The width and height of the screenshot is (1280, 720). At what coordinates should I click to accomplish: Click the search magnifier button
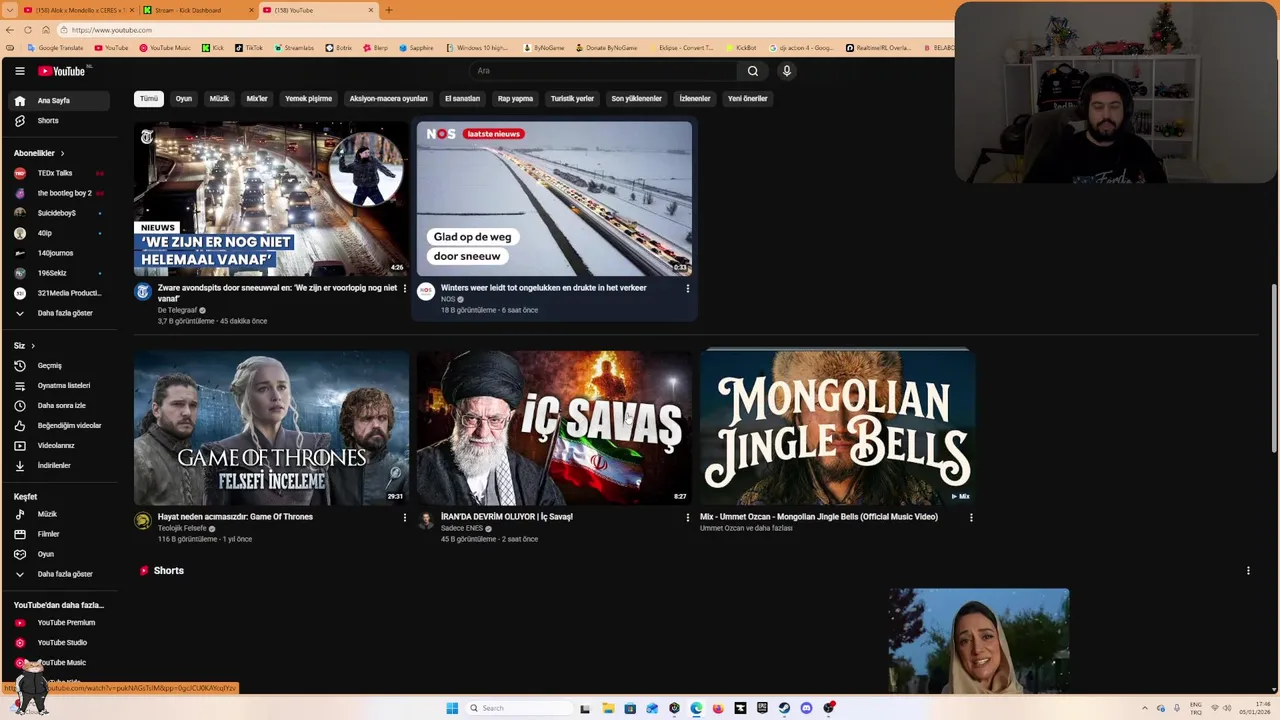pos(753,71)
